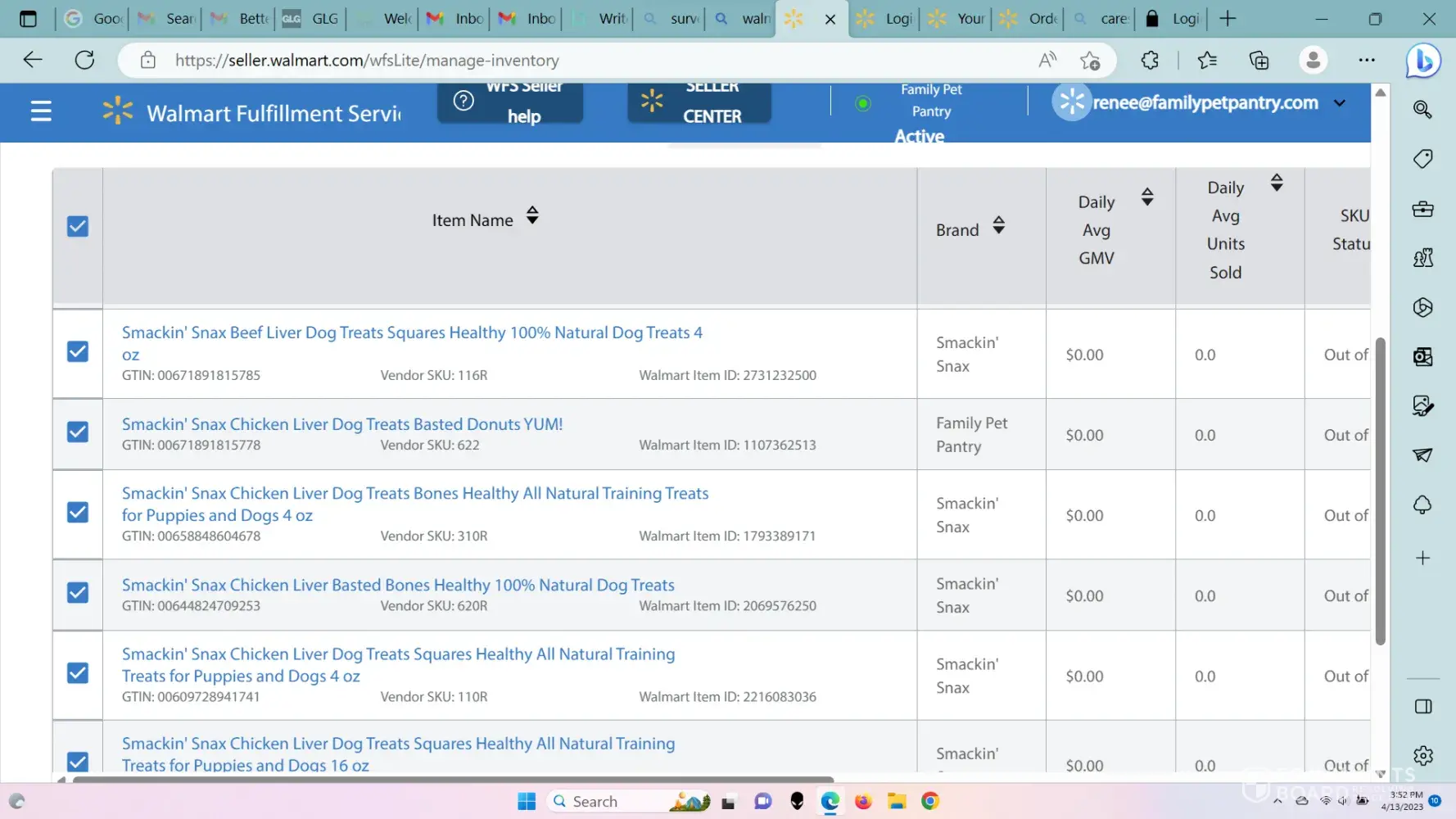Open a new browser tab
The image size is (1456, 819).
(x=1227, y=18)
